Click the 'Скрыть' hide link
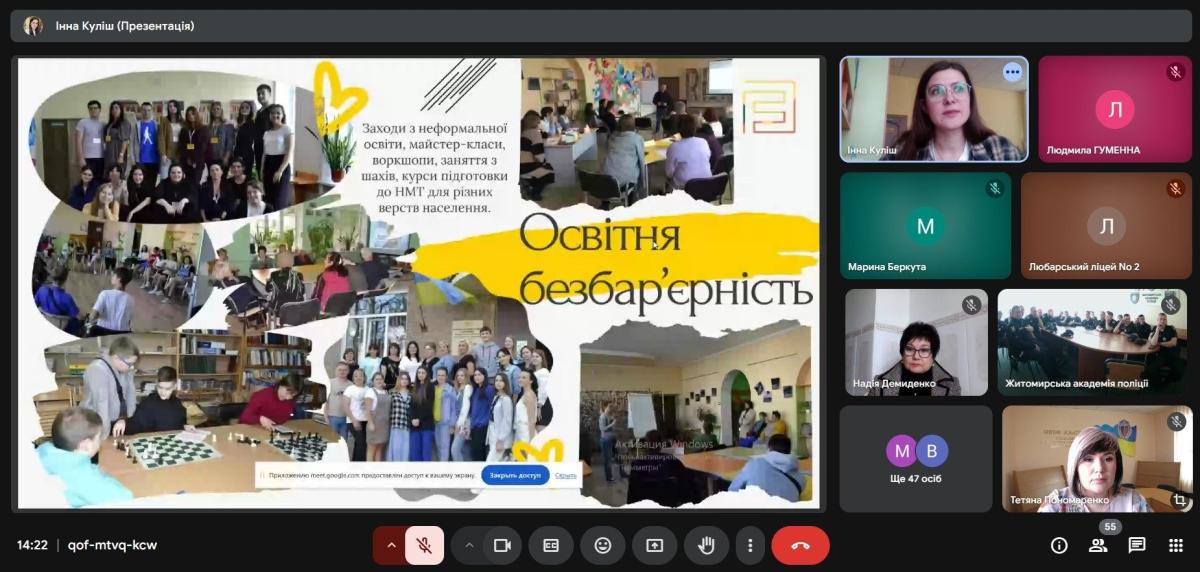 coord(566,475)
